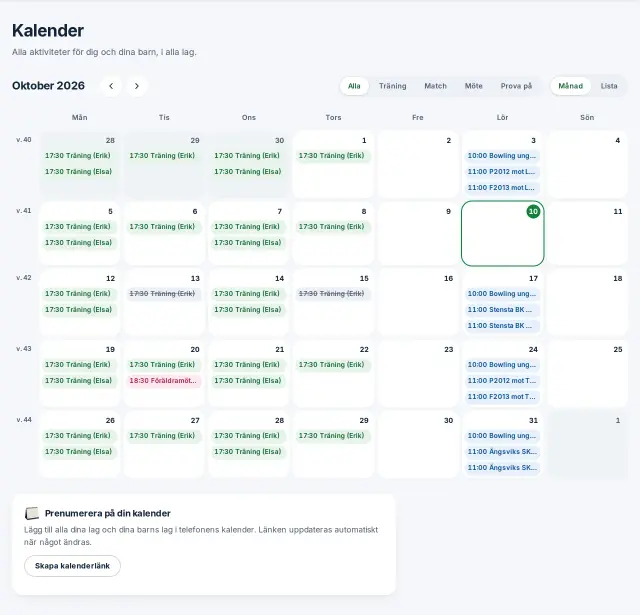The width and height of the screenshot is (640, 615).
Task: Select the Sunday 25 day cell
Action: click(x=587, y=373)
